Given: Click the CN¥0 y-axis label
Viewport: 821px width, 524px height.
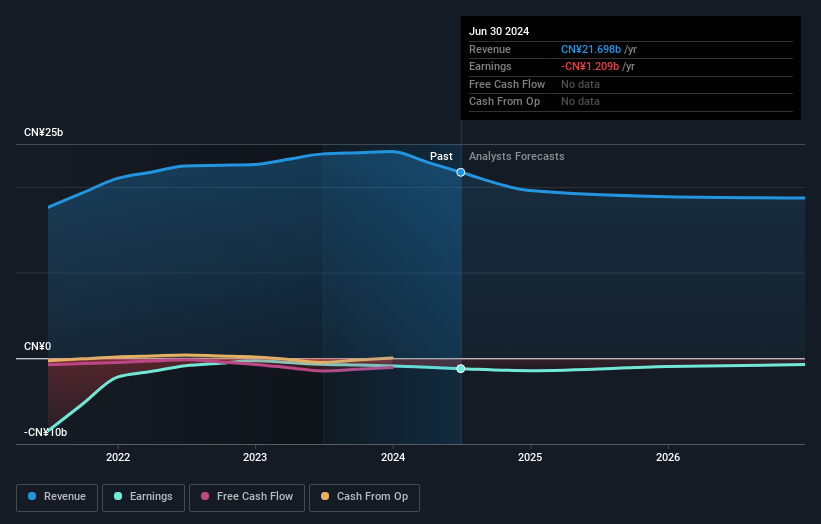Looking at the screenshot, I should [38, 347].
